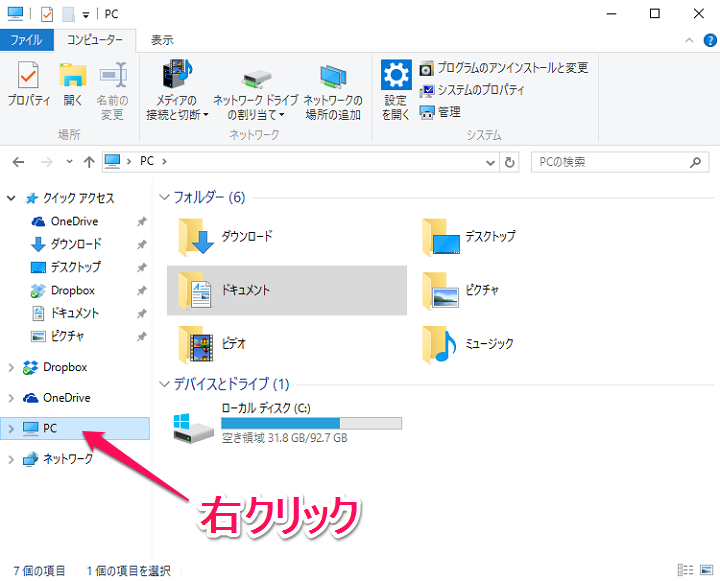Switch to the コンピューター tab
720x581 pixels.
click(x=95, y=40)
